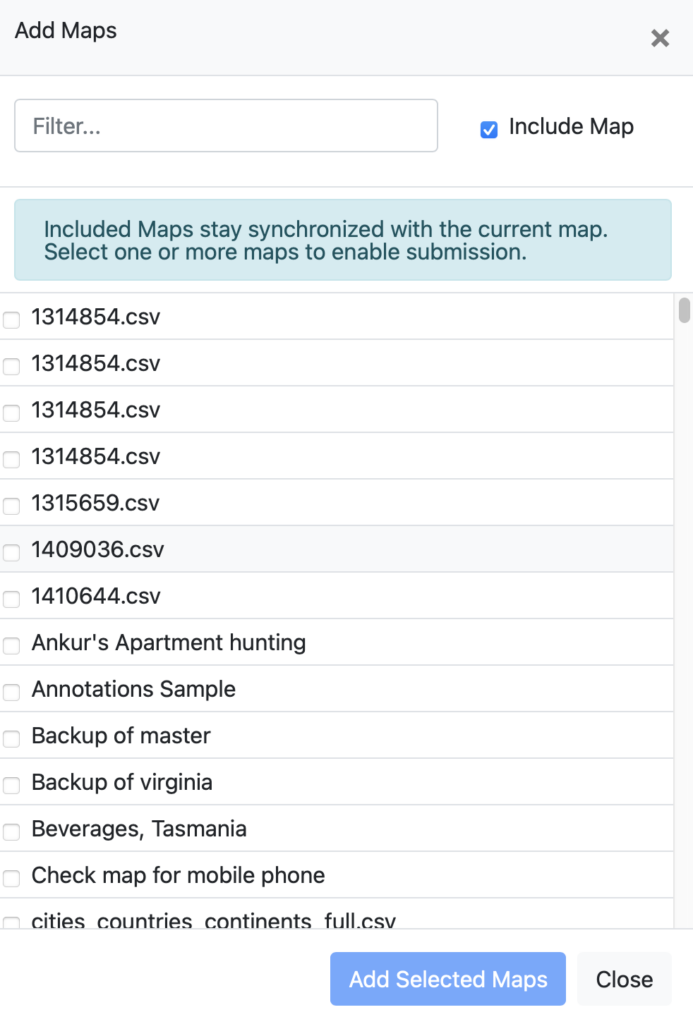Pick the Annotations Sample list item
This screenshot has width=693, height=1024.
tap(133, 689)
